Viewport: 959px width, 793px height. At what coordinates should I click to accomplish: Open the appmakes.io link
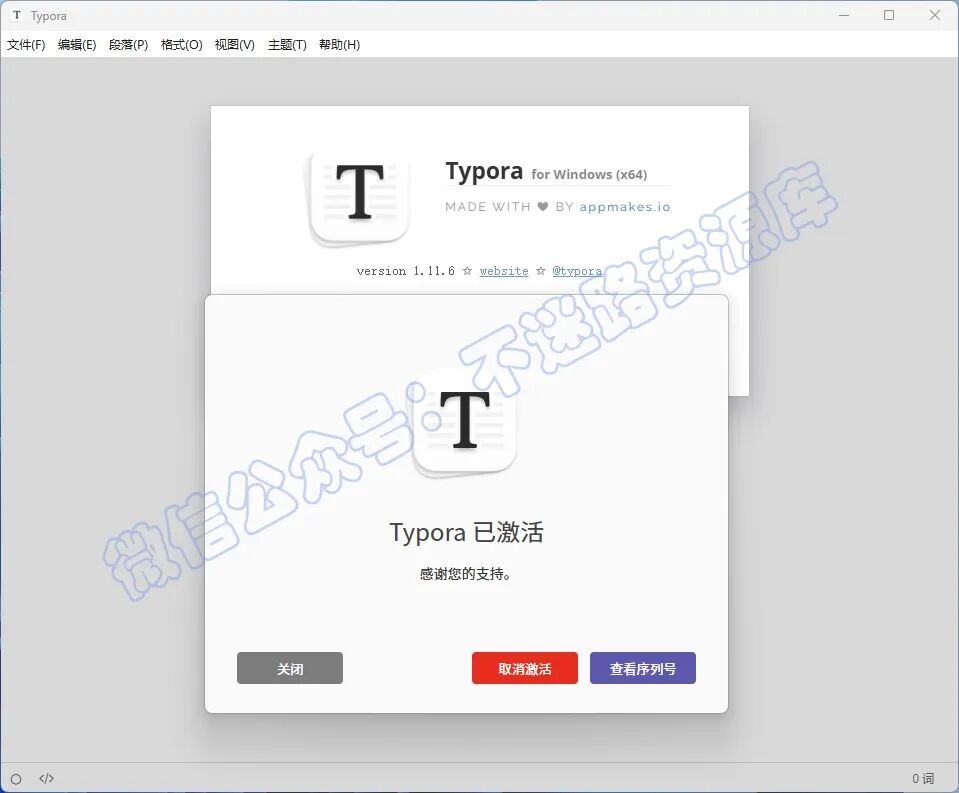tap(625, 207)
